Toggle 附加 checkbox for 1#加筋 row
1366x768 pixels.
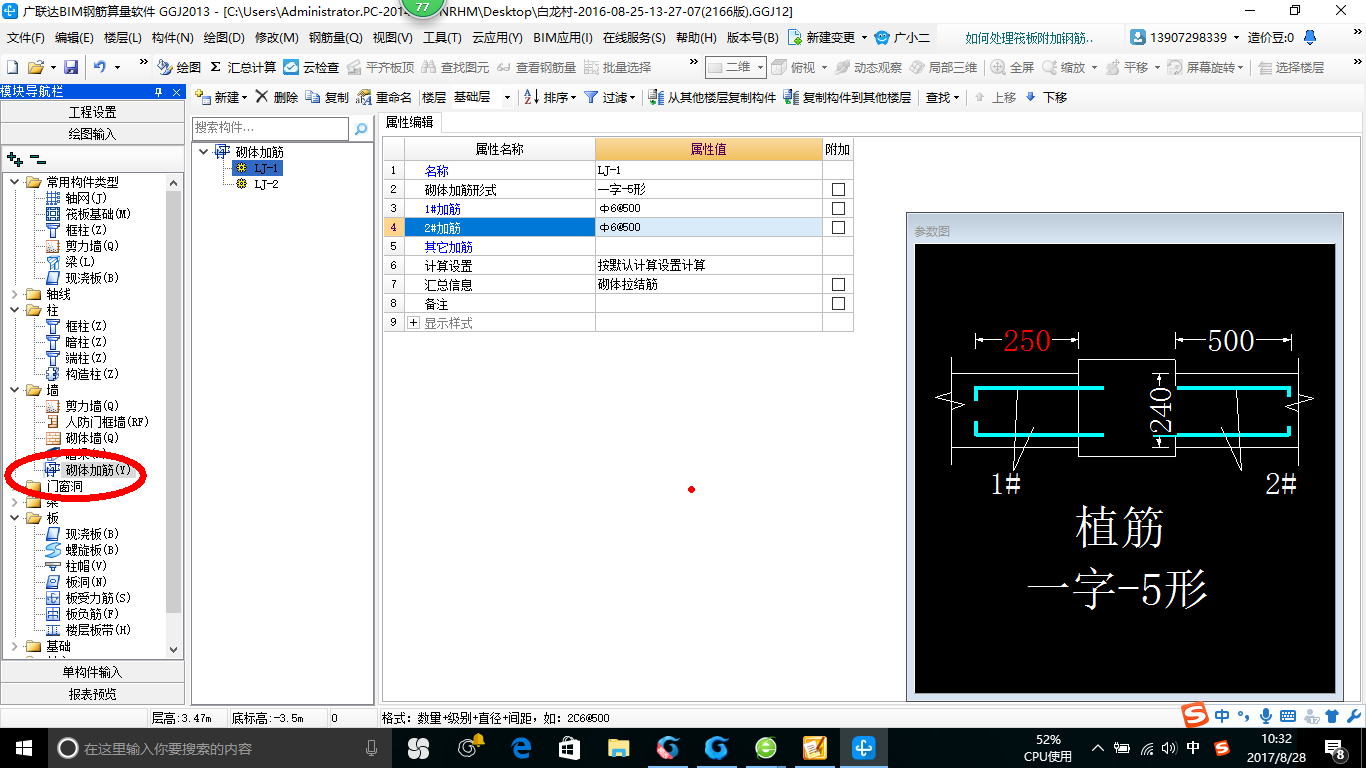pos(838,209)
